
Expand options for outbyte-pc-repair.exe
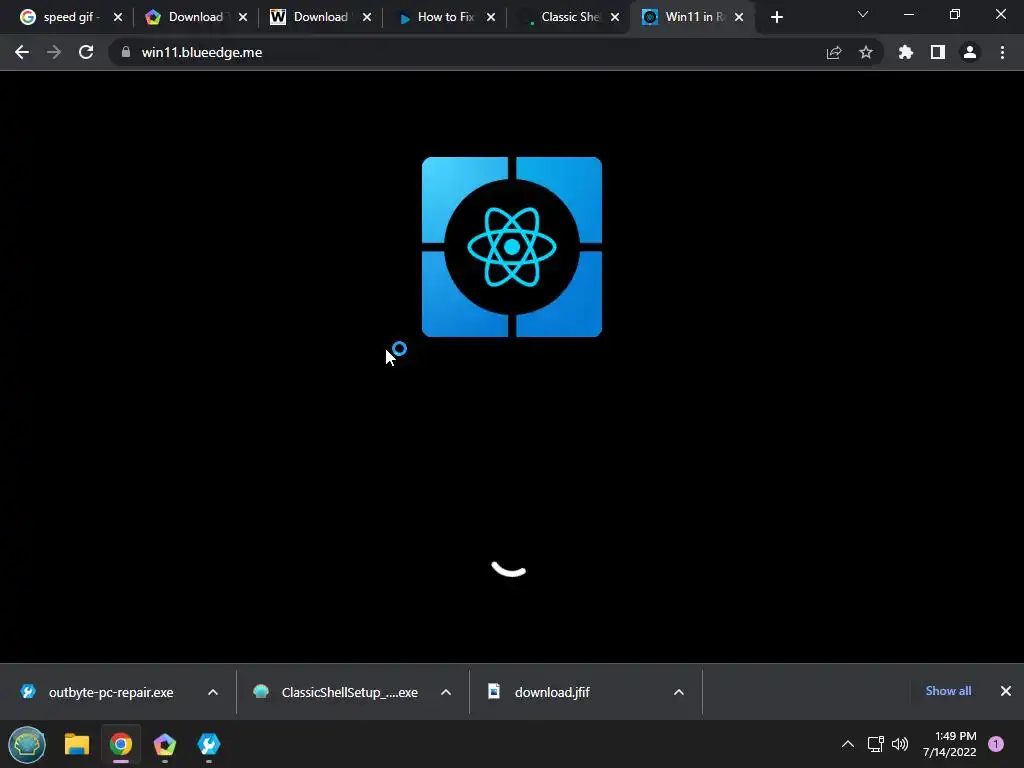click(213, 692)
